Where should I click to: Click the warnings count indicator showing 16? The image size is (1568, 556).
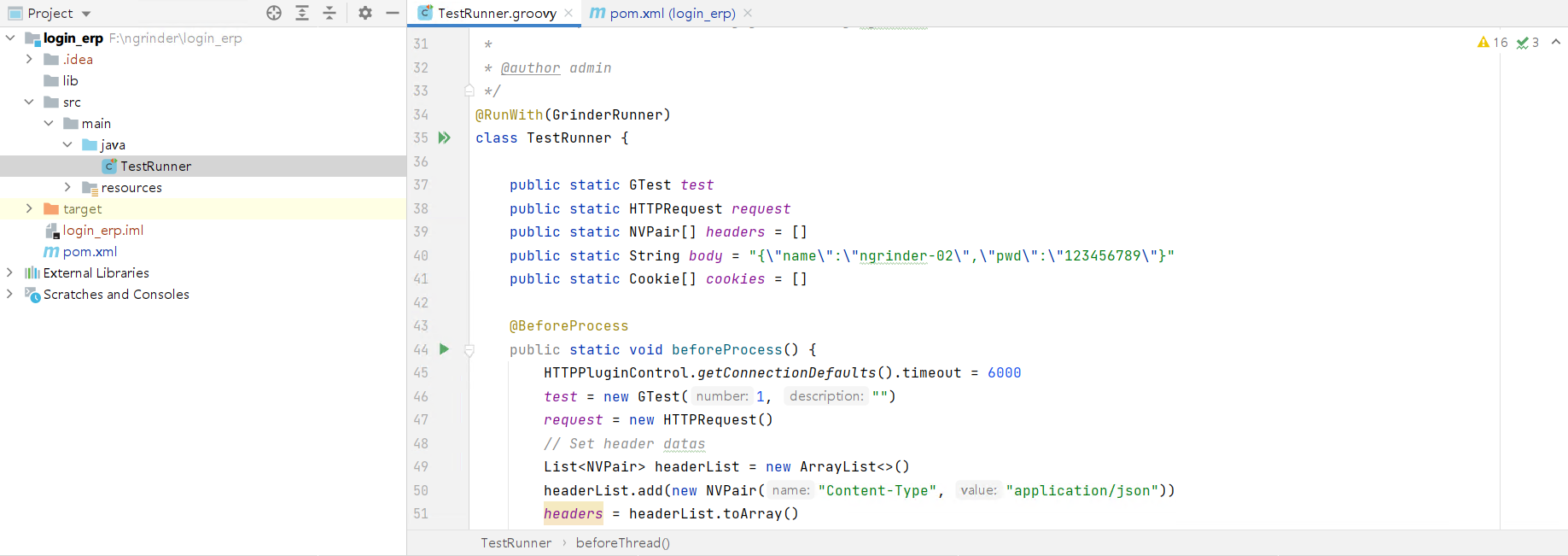coord(1493,43)
